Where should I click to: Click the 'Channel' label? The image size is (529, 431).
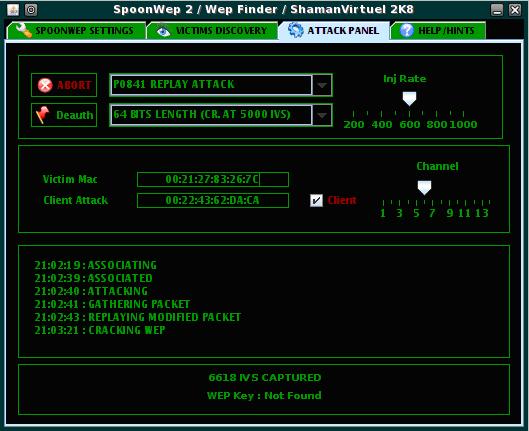437,166
